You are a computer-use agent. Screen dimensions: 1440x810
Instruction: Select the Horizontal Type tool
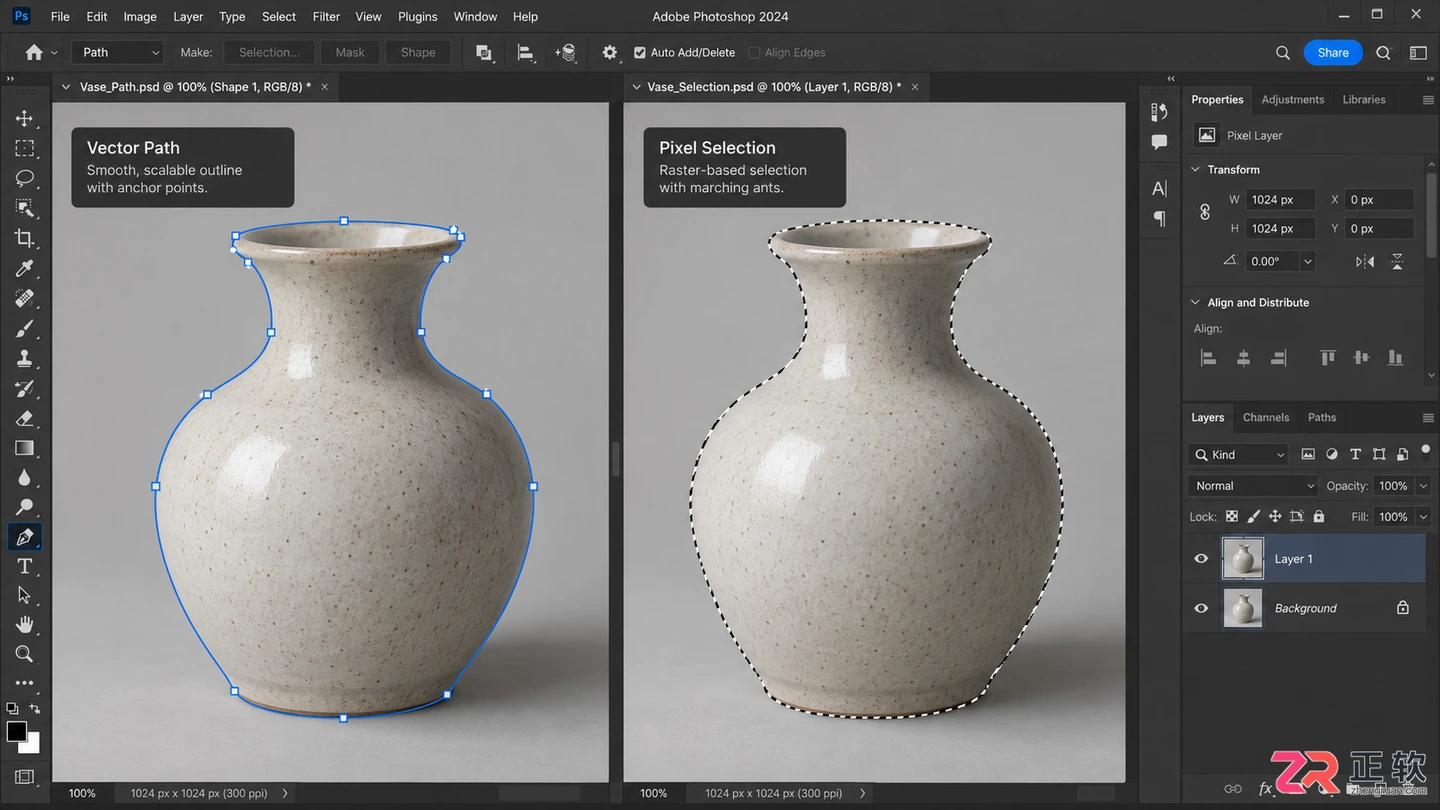(x=24, y=566)
